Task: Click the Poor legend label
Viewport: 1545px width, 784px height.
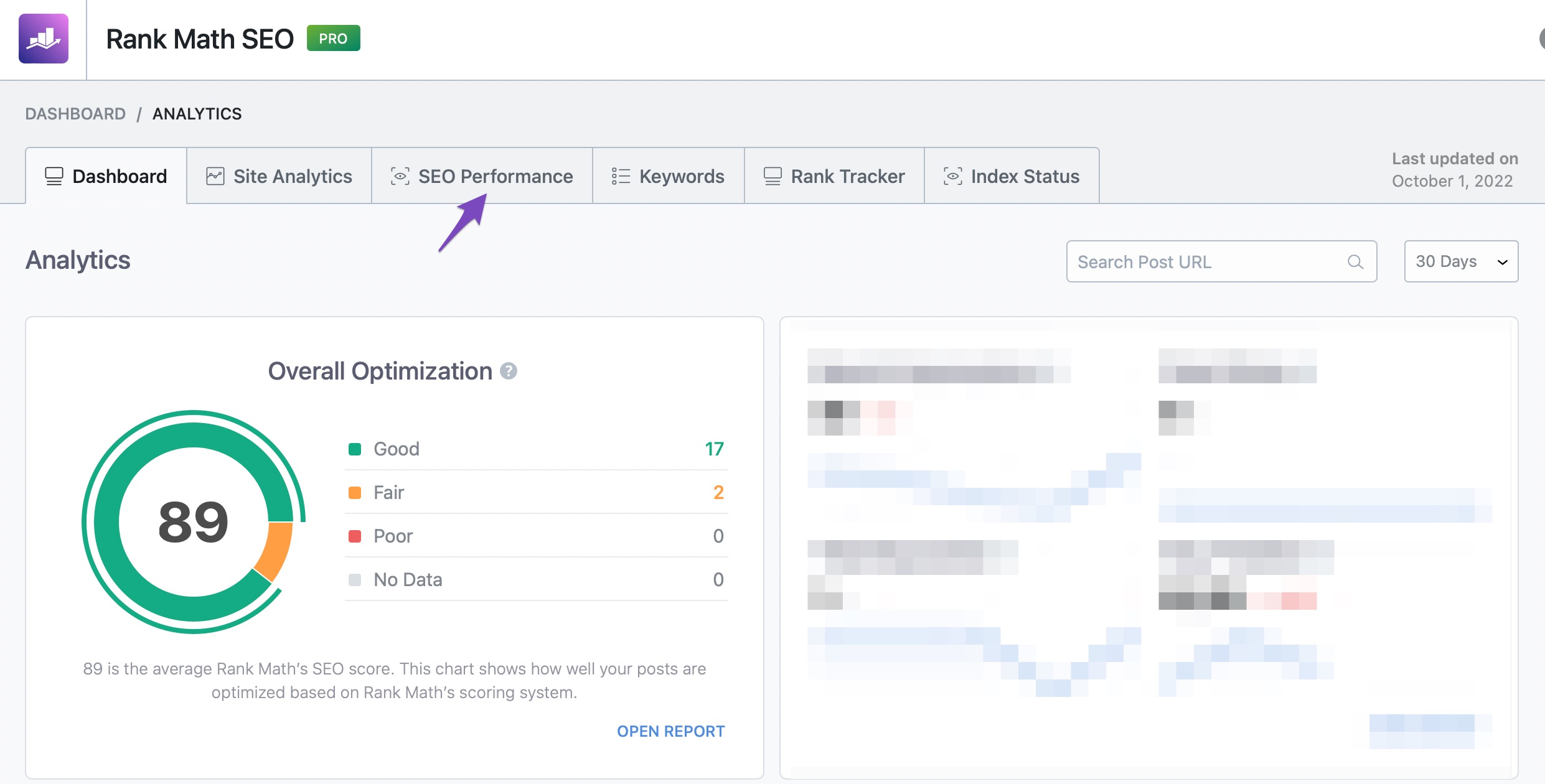Action: pyautogui.click(x=393, y=536)
